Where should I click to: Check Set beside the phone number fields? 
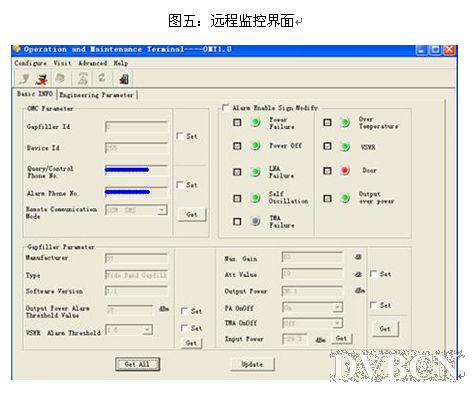point(180,185)
